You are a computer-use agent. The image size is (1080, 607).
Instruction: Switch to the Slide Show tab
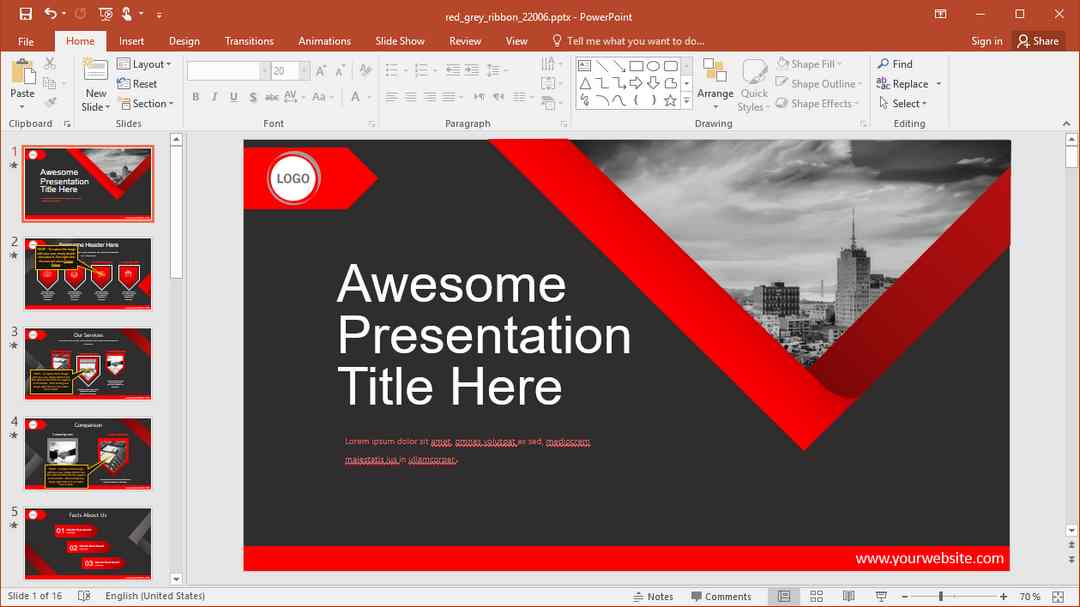[399, 41]
